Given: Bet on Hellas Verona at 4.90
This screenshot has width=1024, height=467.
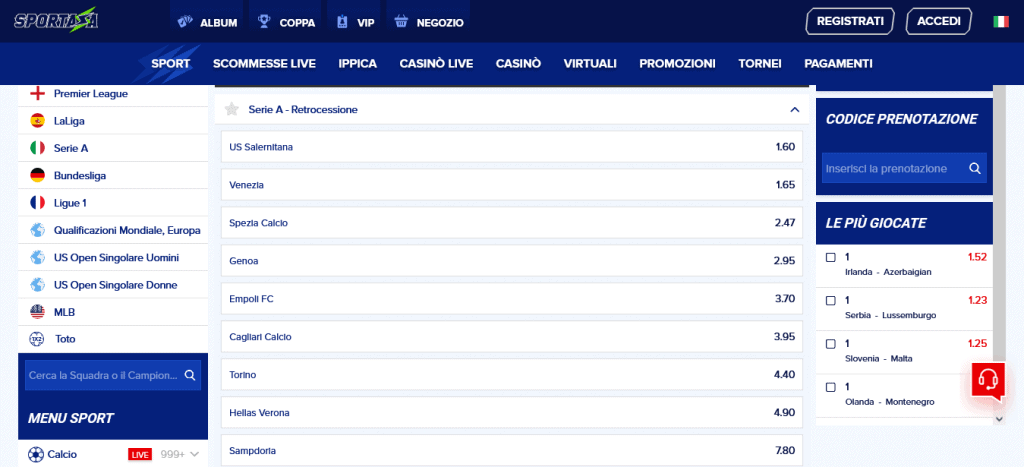Looking at the screenshot, I should [x=512, y=413].
